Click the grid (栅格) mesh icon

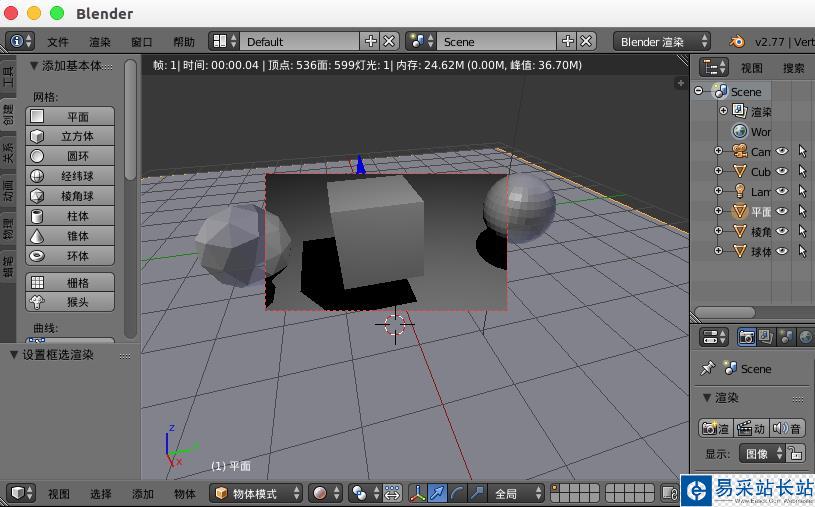[37, 282]
